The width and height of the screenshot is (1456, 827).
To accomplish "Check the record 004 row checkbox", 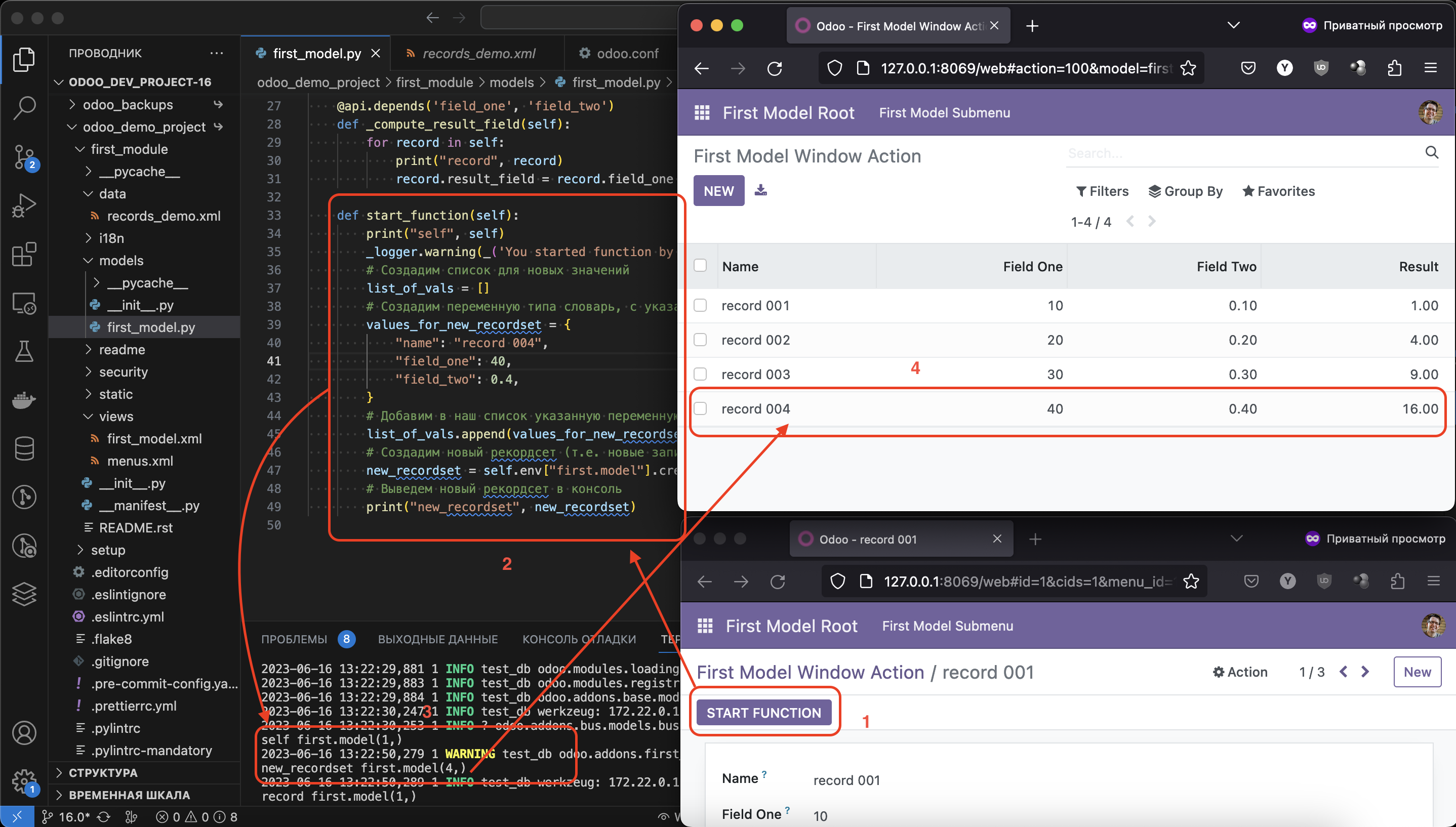I will pyautogui.click(x=701, y=408).
